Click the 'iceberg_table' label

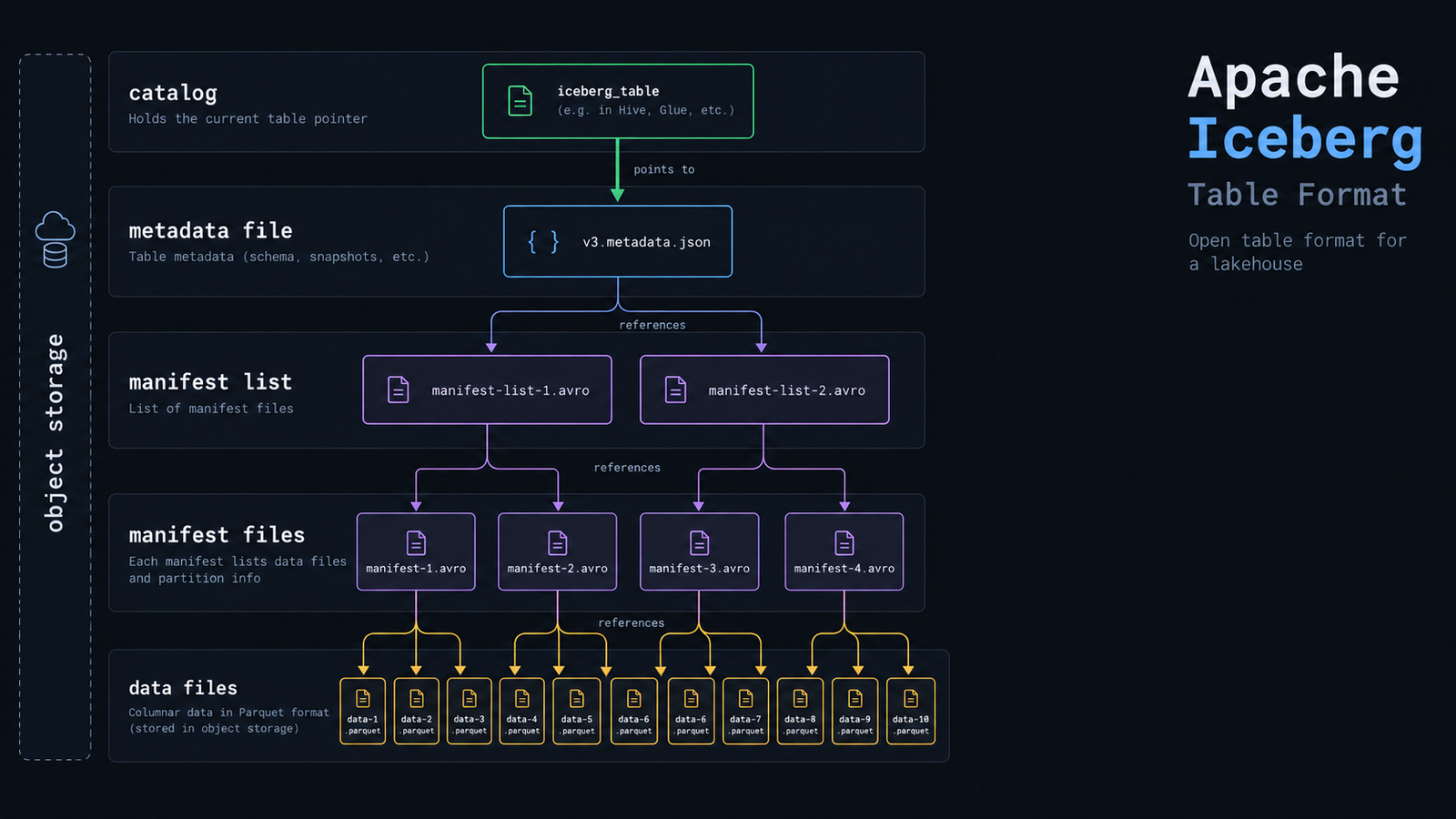[608, 91]
